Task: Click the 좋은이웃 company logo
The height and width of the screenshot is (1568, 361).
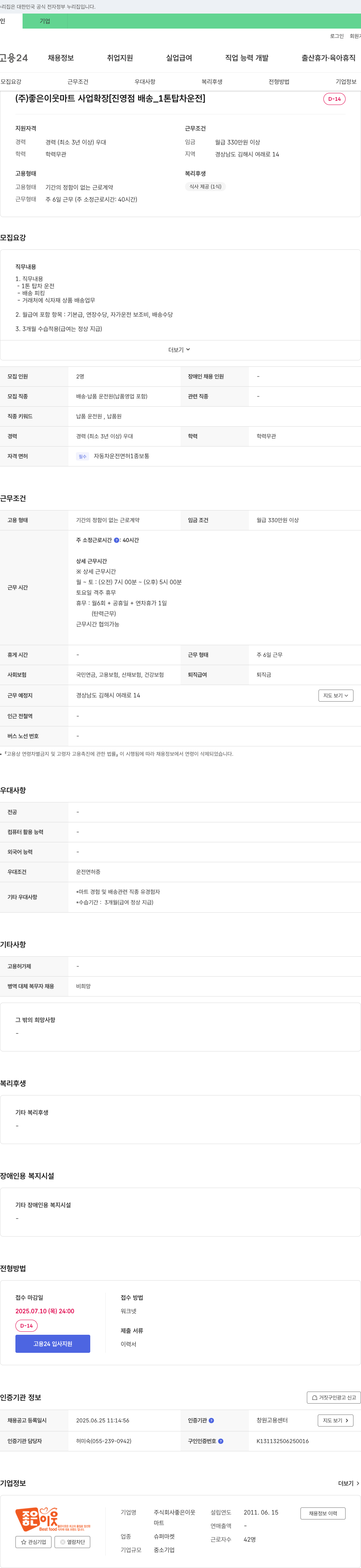Action: 52,1519
